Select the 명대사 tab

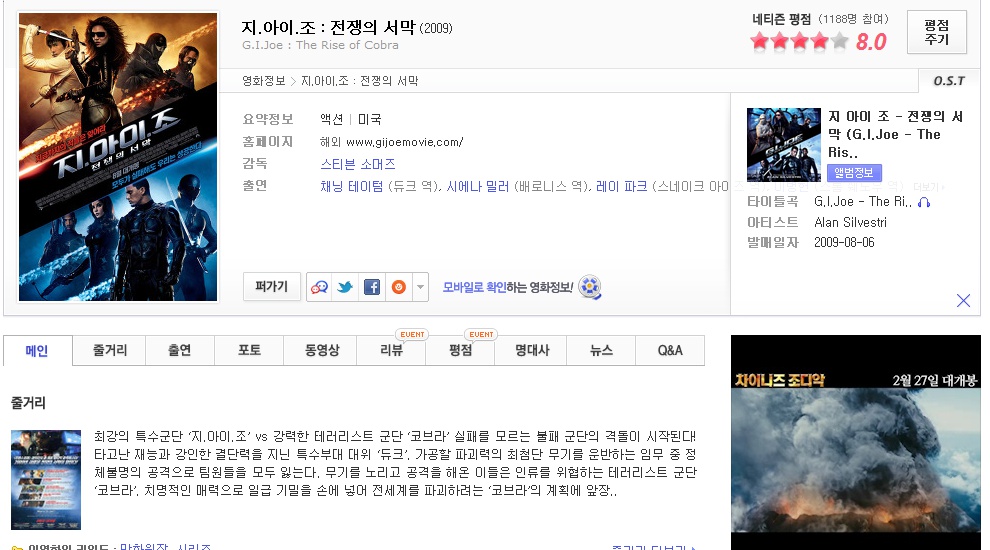coord(532,350)
